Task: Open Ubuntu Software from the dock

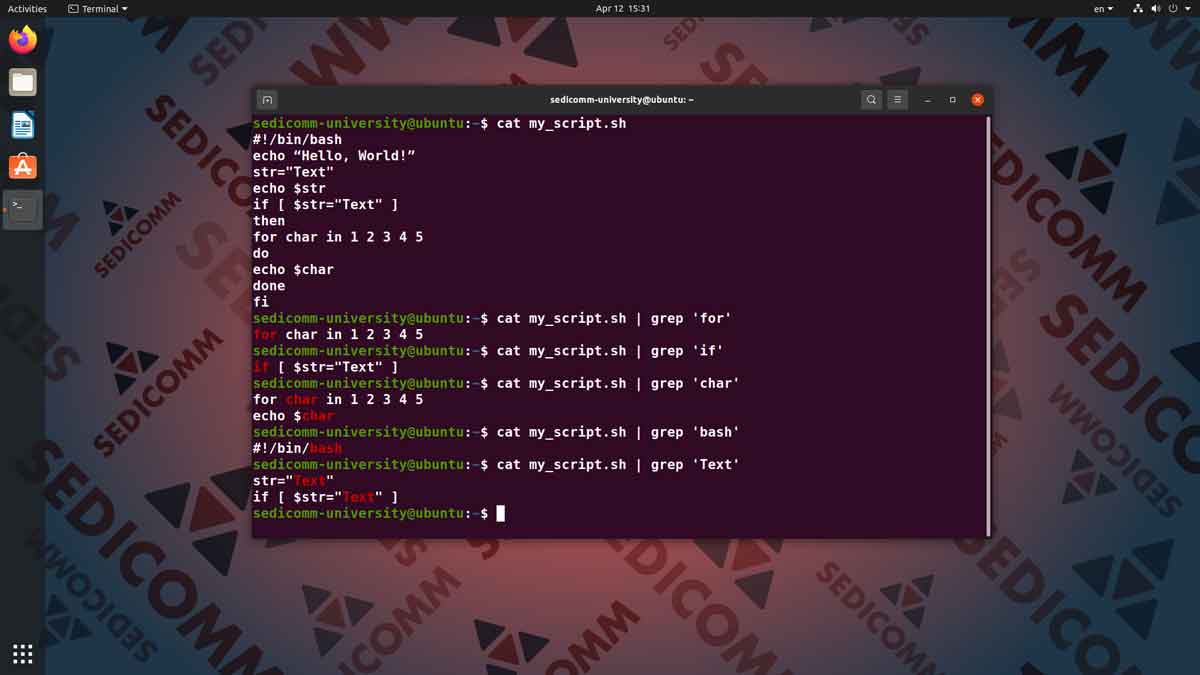Action: (23, 167)
